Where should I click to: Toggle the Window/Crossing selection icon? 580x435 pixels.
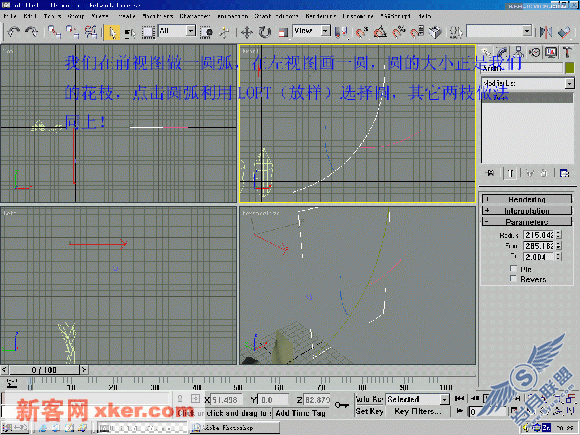click(206, 32)
